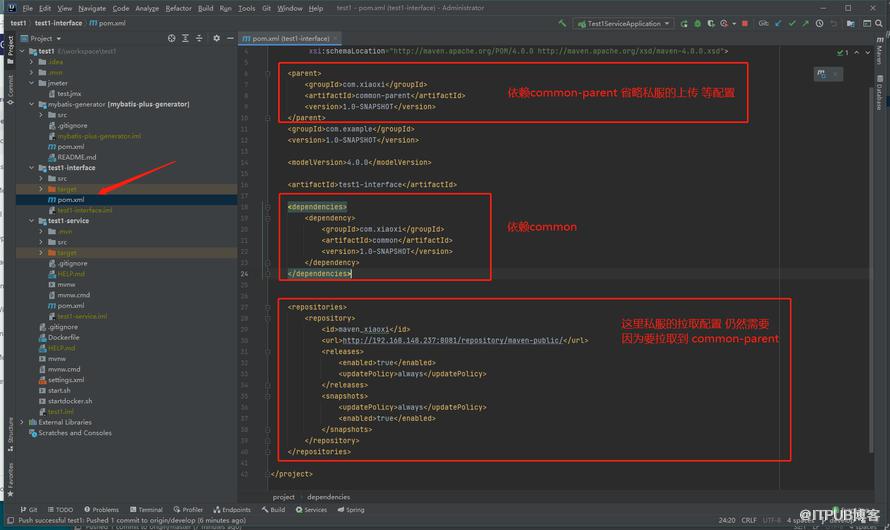Open the Commit tool window on left stripe
Viewport: 890px width, 530px height.
click(x=10, y=89)
